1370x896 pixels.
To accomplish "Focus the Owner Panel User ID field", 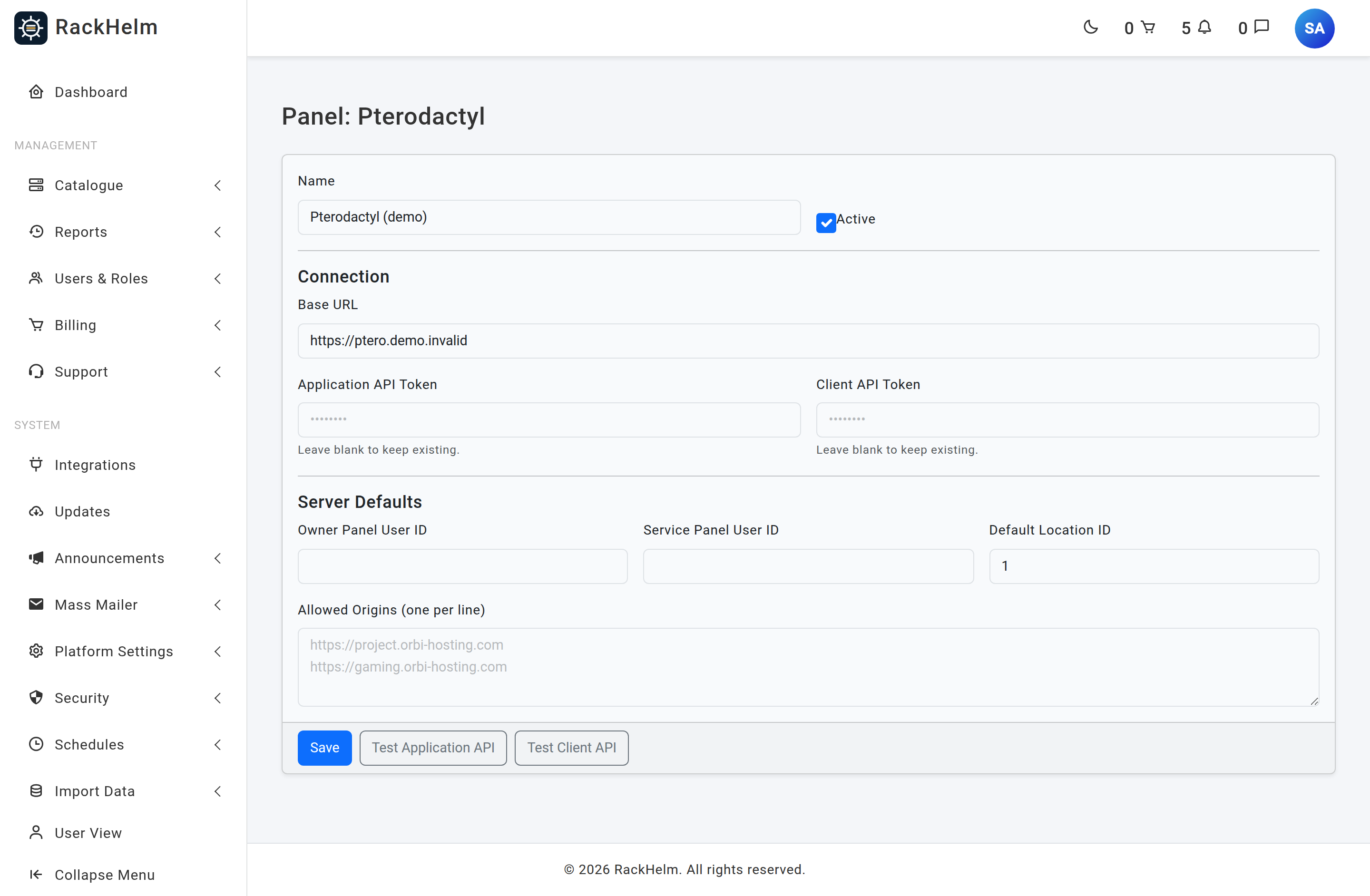I will (x=462, y=566).
